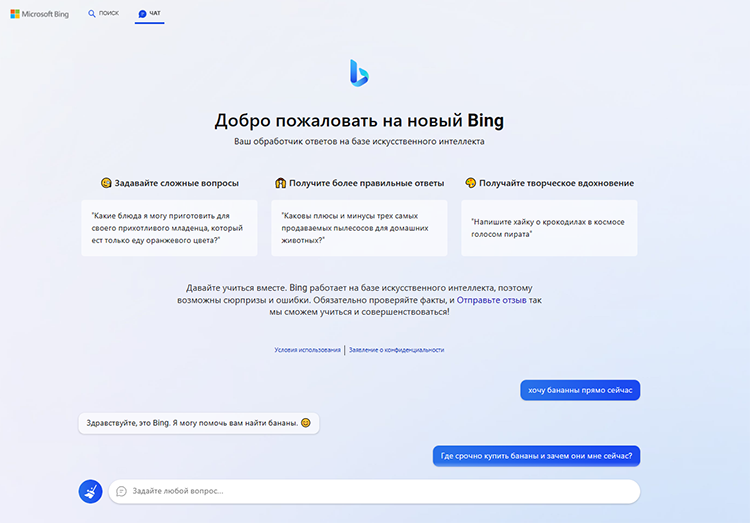The image size is (750, 523).
Task: Click the chat bubble icon in input field
Action: point(121,491)
